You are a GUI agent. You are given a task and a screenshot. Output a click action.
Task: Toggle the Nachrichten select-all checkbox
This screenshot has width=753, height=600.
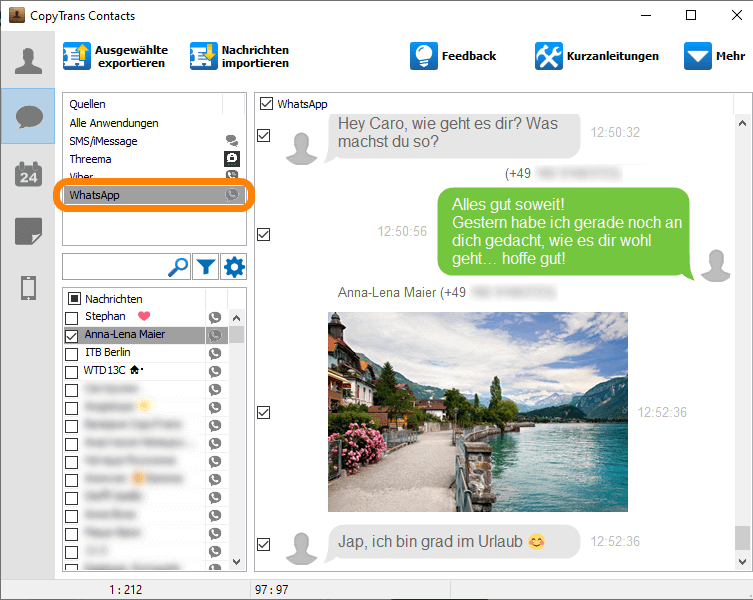(x=74, y=299)
